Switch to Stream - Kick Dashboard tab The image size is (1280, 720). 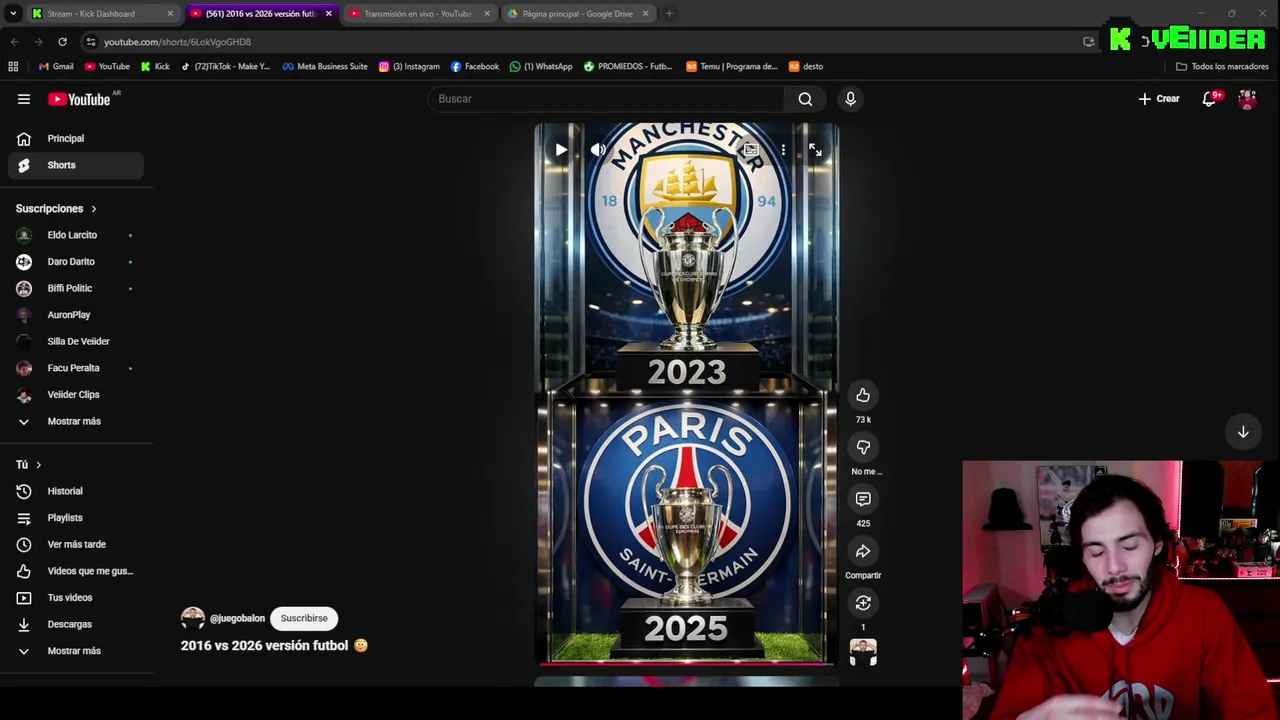coord(103,14)
